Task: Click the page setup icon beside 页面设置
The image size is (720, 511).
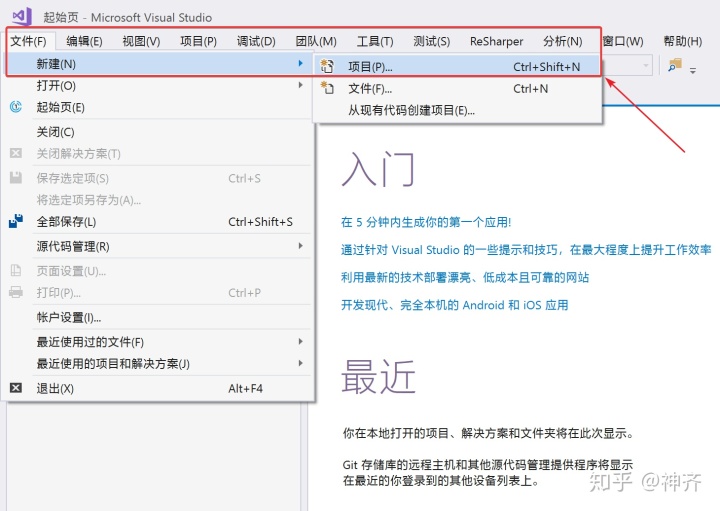Action: [16, 271]
